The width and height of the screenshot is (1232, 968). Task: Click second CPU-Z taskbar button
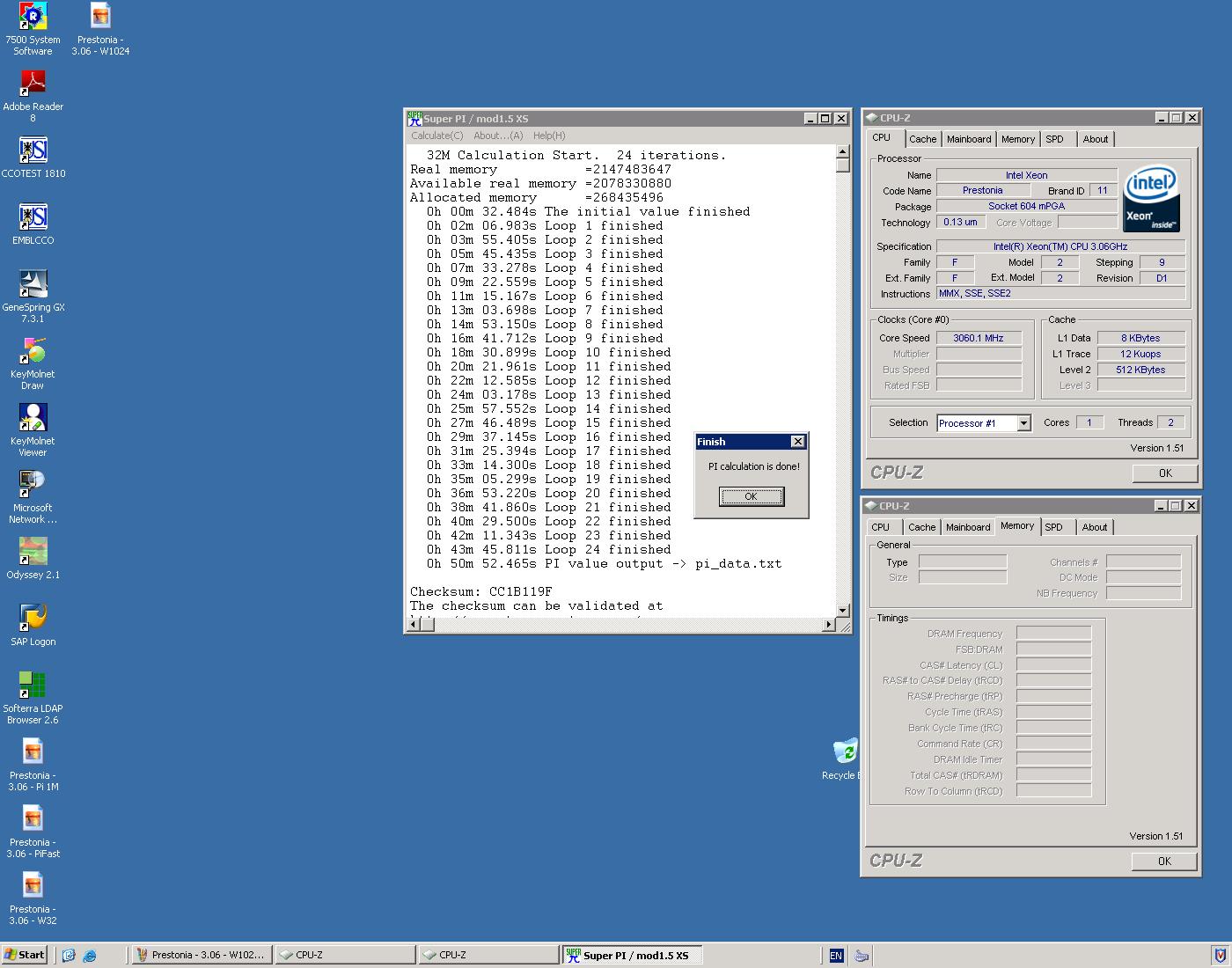coord(488,955)
